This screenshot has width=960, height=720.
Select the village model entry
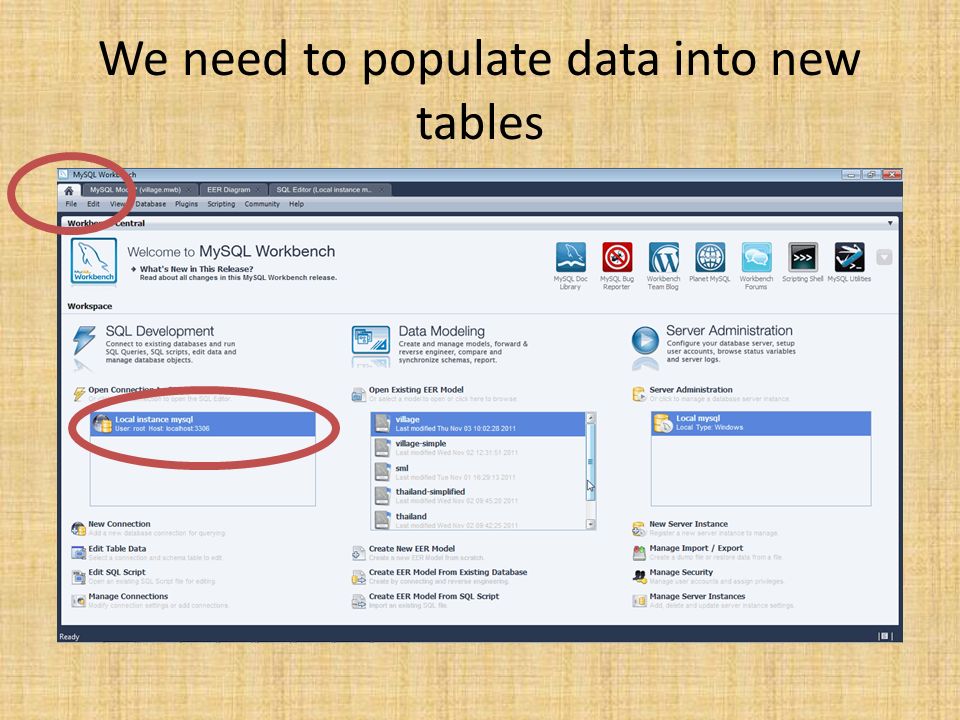478,424
